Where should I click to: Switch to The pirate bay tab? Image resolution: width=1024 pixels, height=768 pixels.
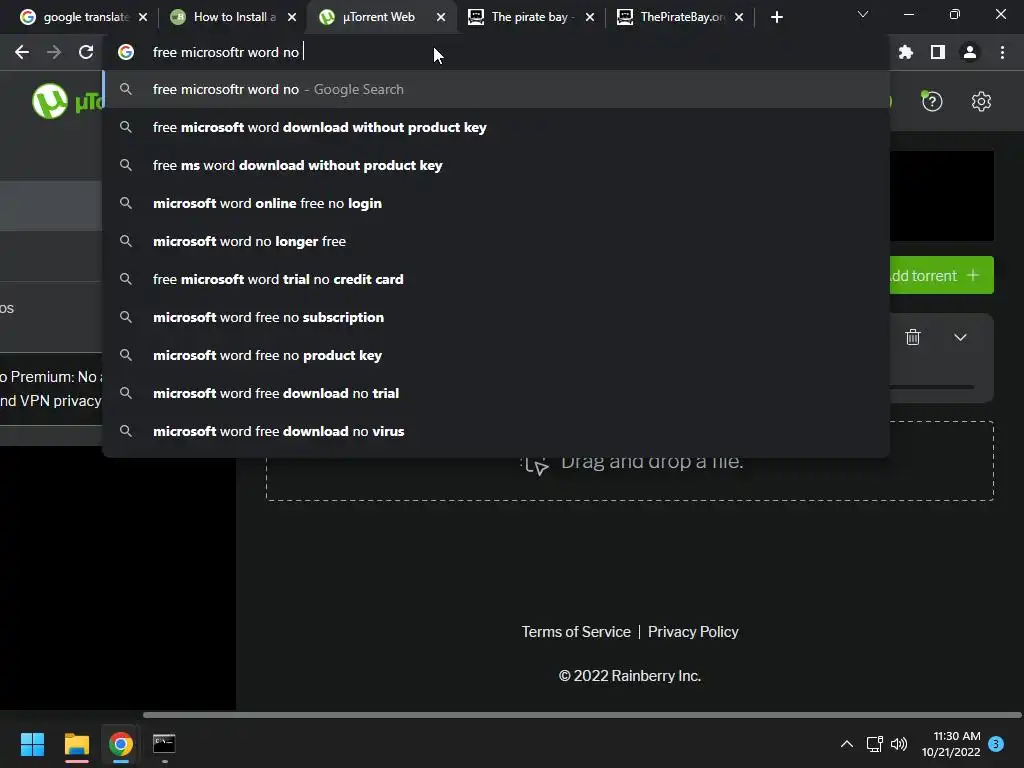point(531,17)
